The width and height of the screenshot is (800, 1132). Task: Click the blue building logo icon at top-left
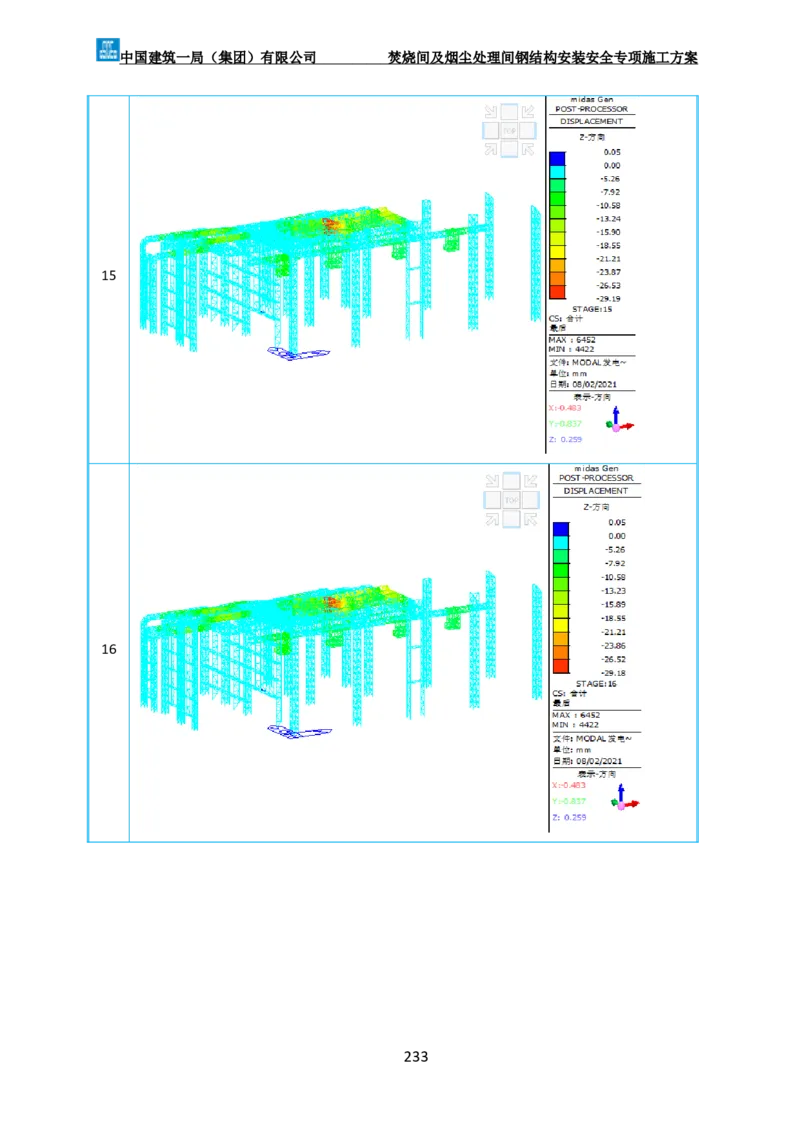point(107,48)
